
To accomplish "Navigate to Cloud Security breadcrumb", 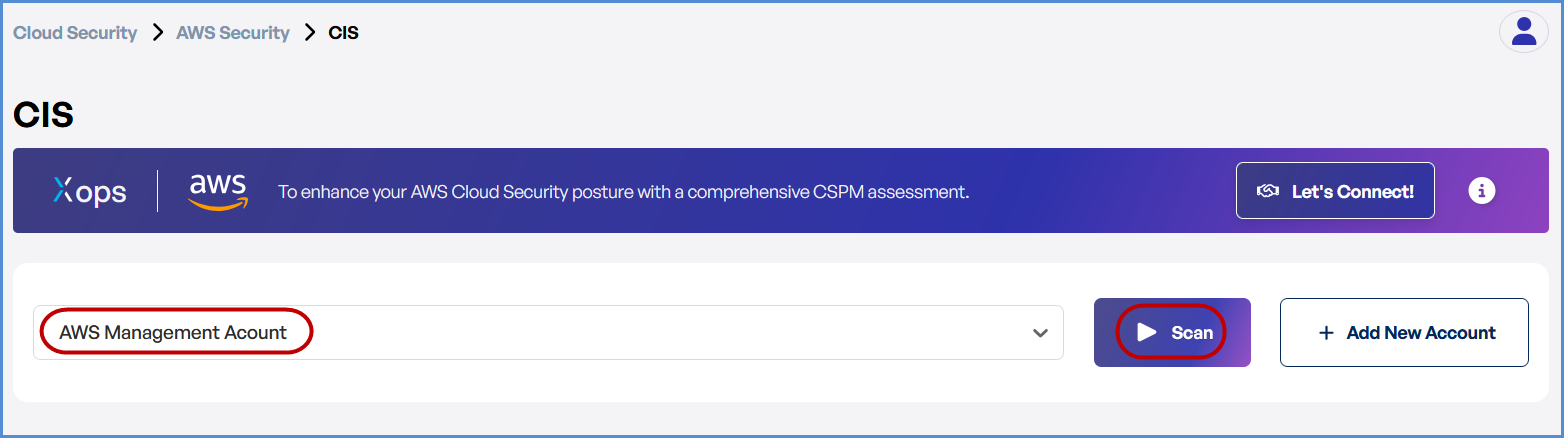I will click(x=75, y=33).
